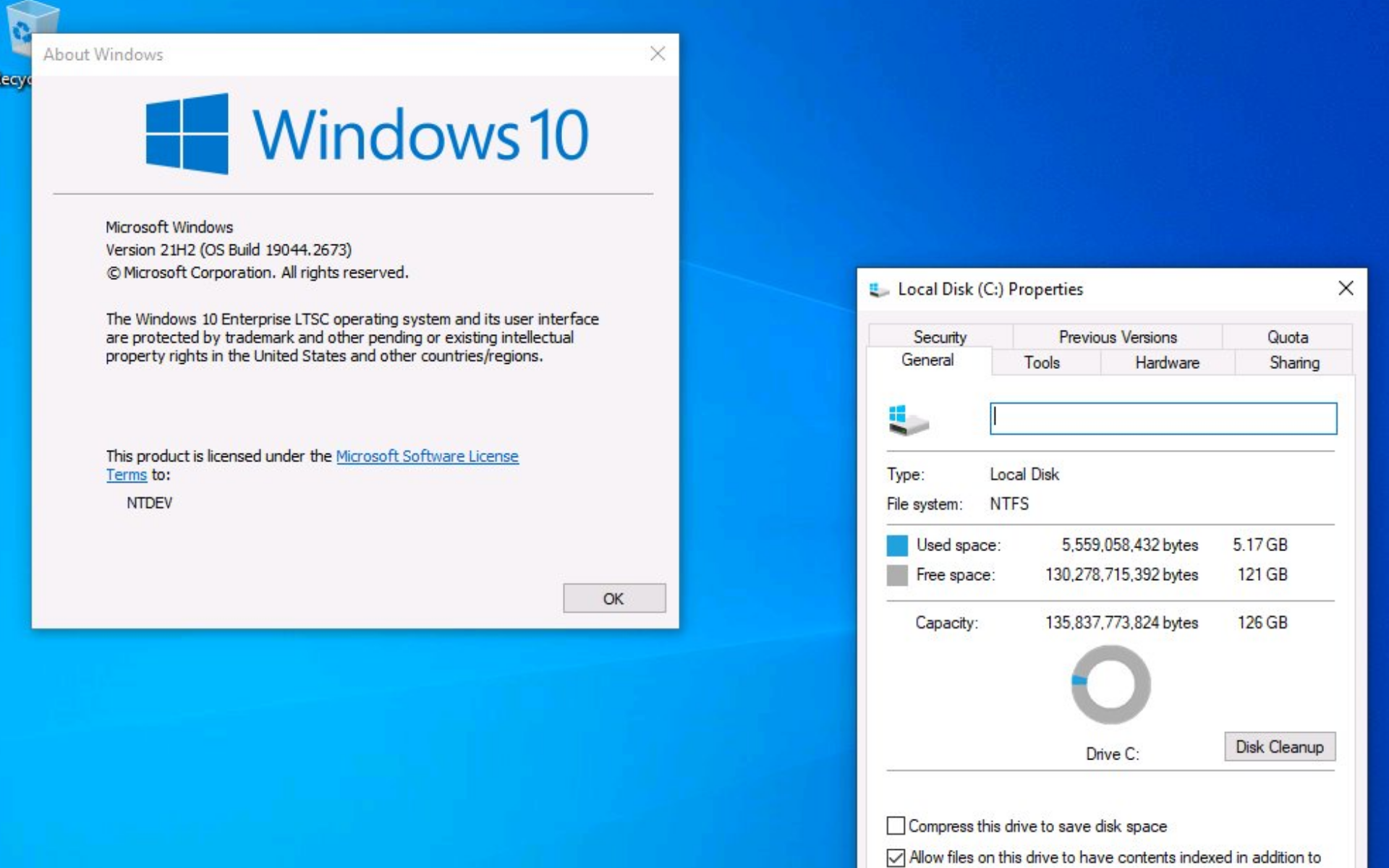The height and width of the screenshot is (868, 1389).
Task: Select the General tab
Action: 927,360
